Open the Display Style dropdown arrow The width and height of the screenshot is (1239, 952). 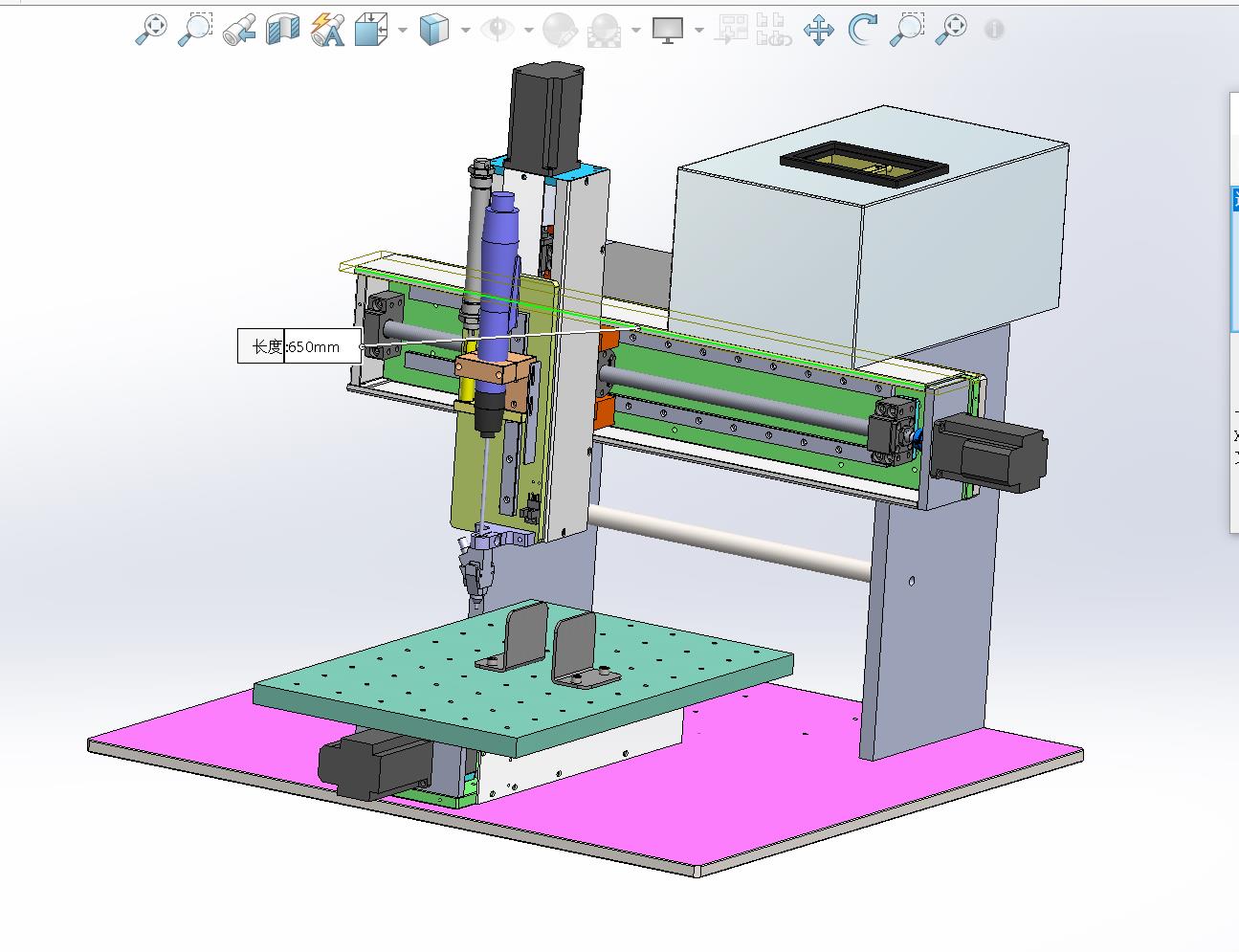tap(465, 31)
